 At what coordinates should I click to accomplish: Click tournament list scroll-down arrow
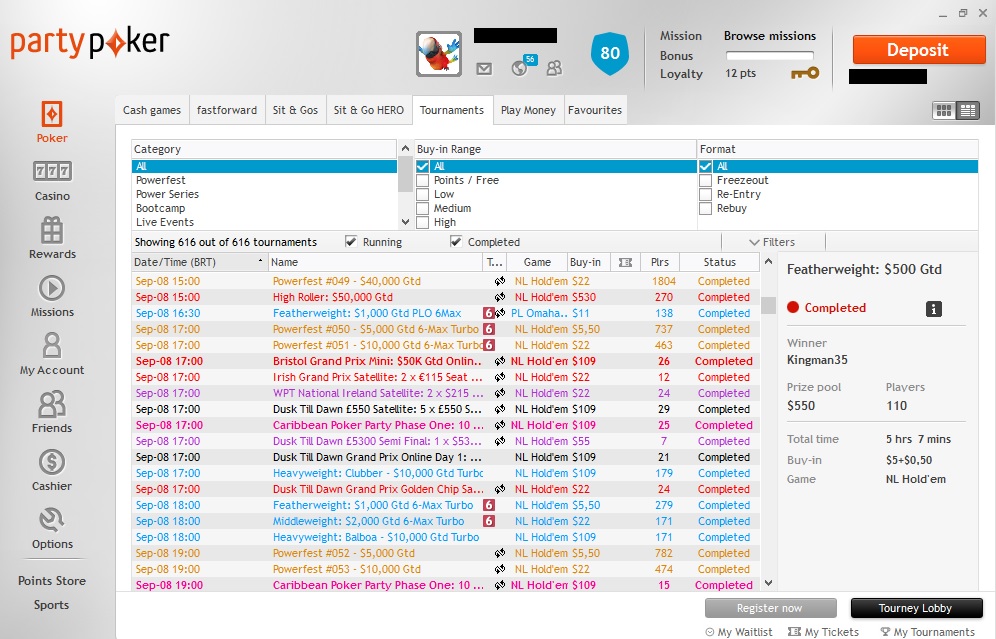[x=768, y=583]
